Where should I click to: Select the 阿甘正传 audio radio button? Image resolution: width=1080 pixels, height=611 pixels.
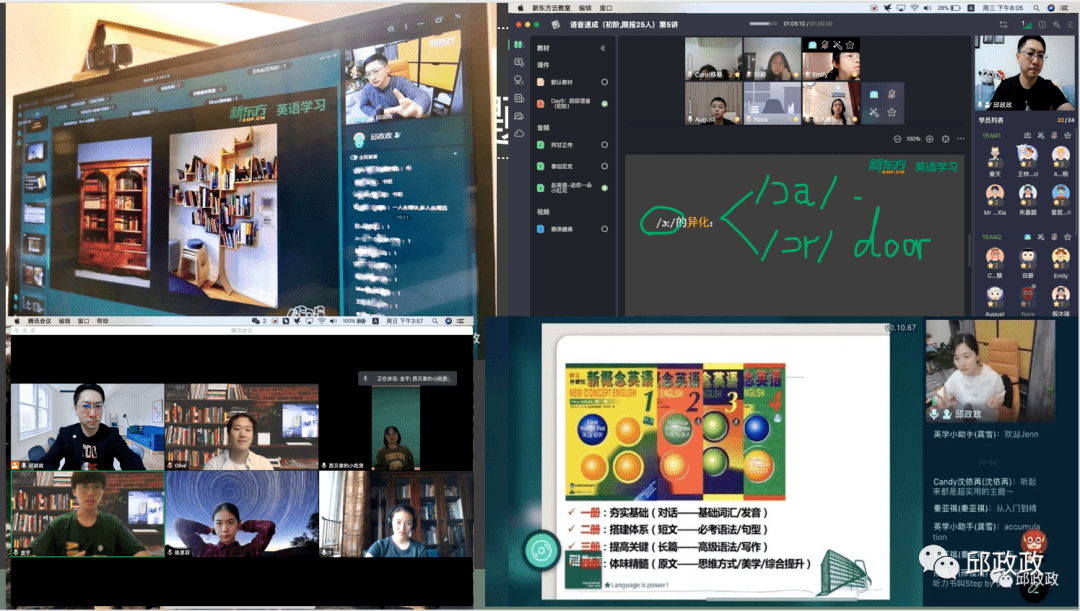(604, 145)
